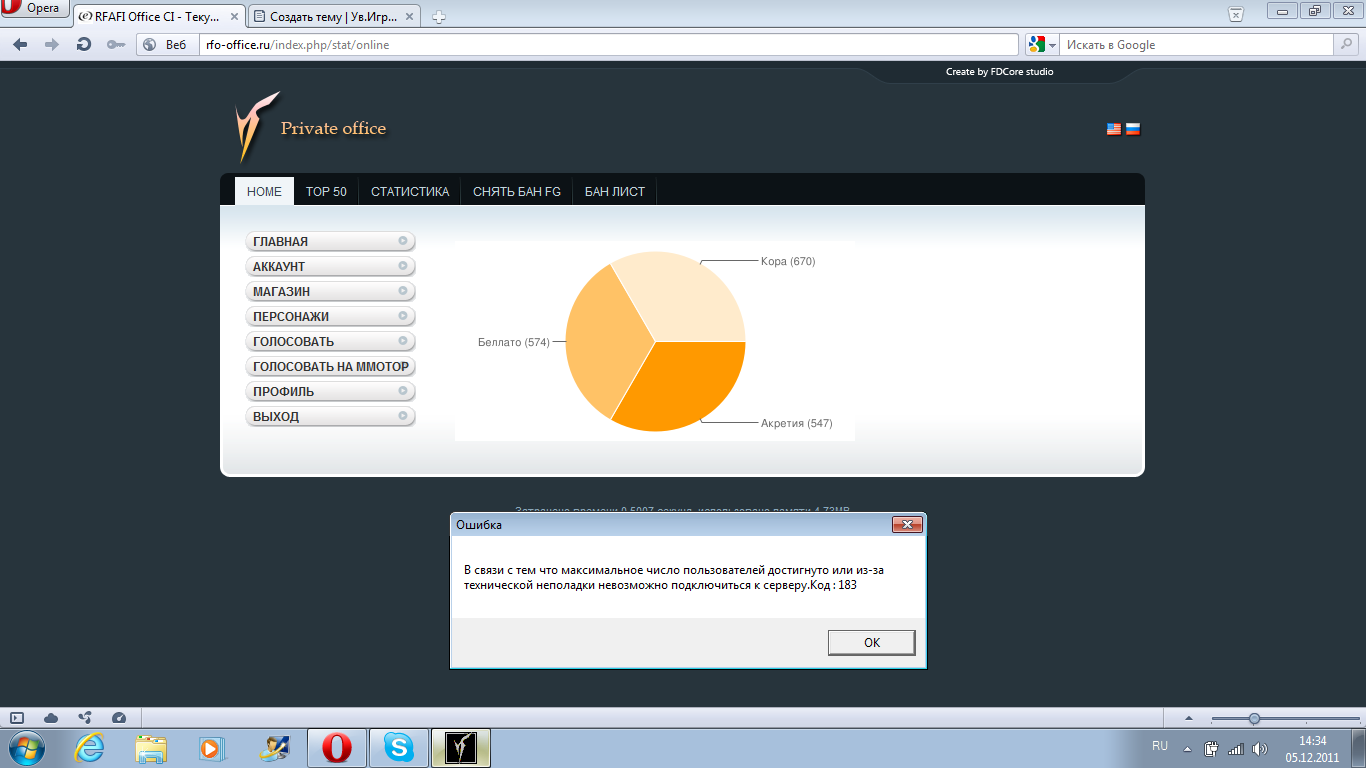Click the power plug tray icon
This screenshot has height=771, width=1366.
pos(1211,748)
